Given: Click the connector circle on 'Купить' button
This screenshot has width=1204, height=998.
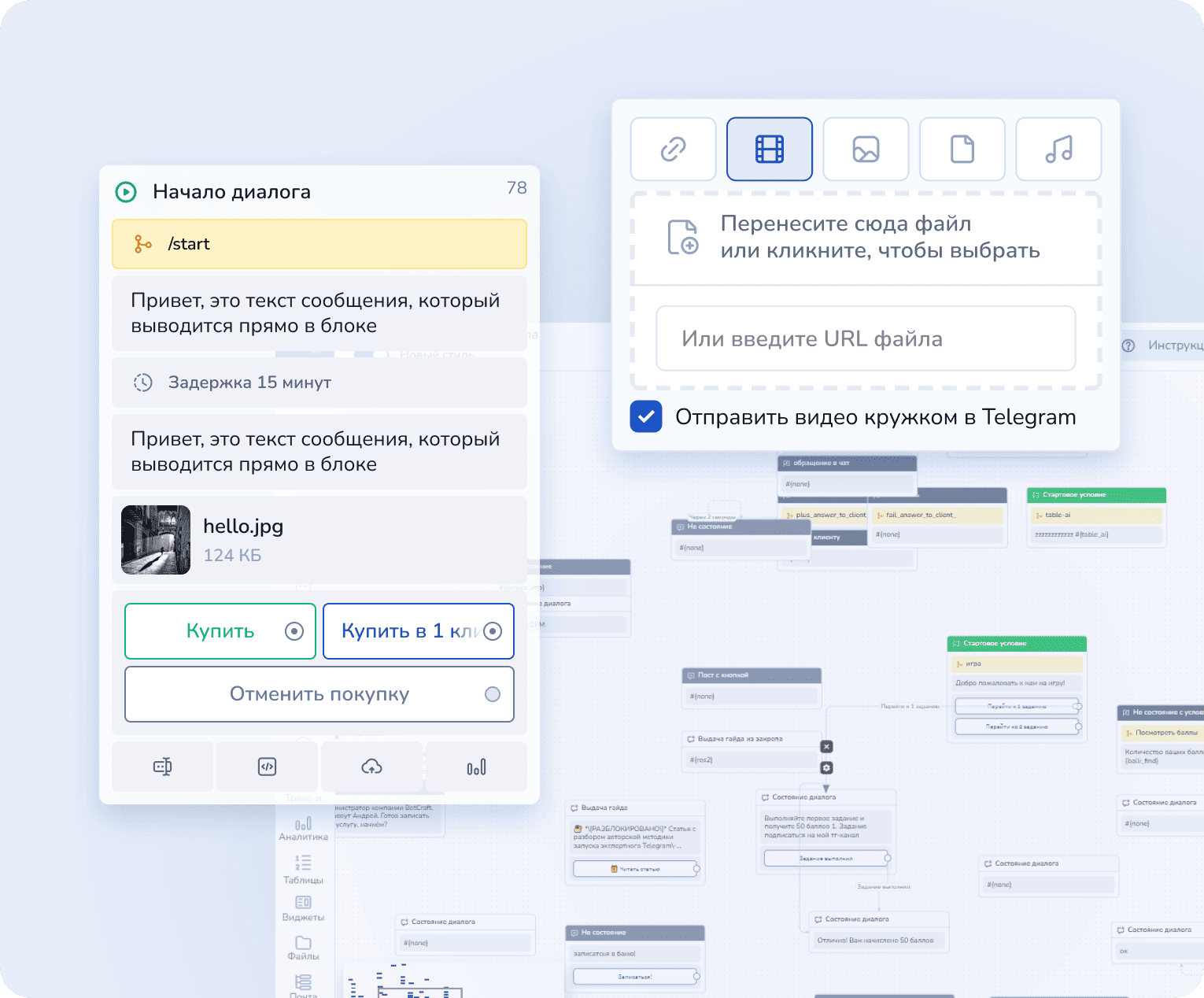Looking at the screenshot, I should click(294, 631).
